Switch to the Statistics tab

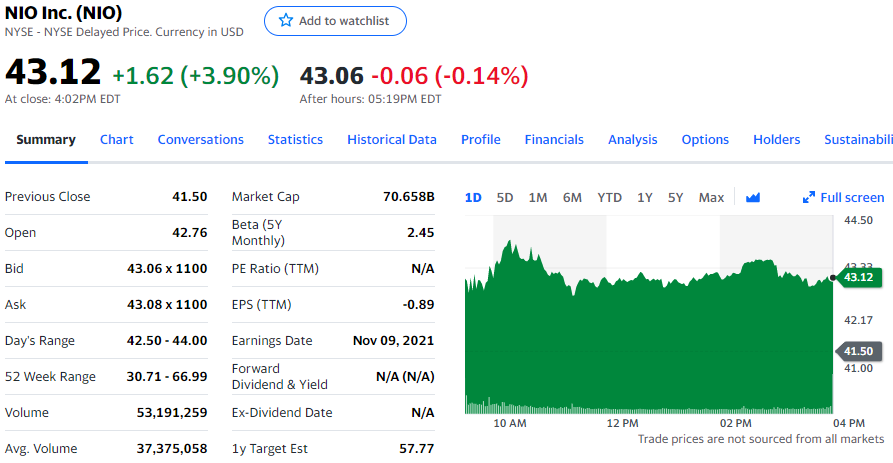point(295,140)
